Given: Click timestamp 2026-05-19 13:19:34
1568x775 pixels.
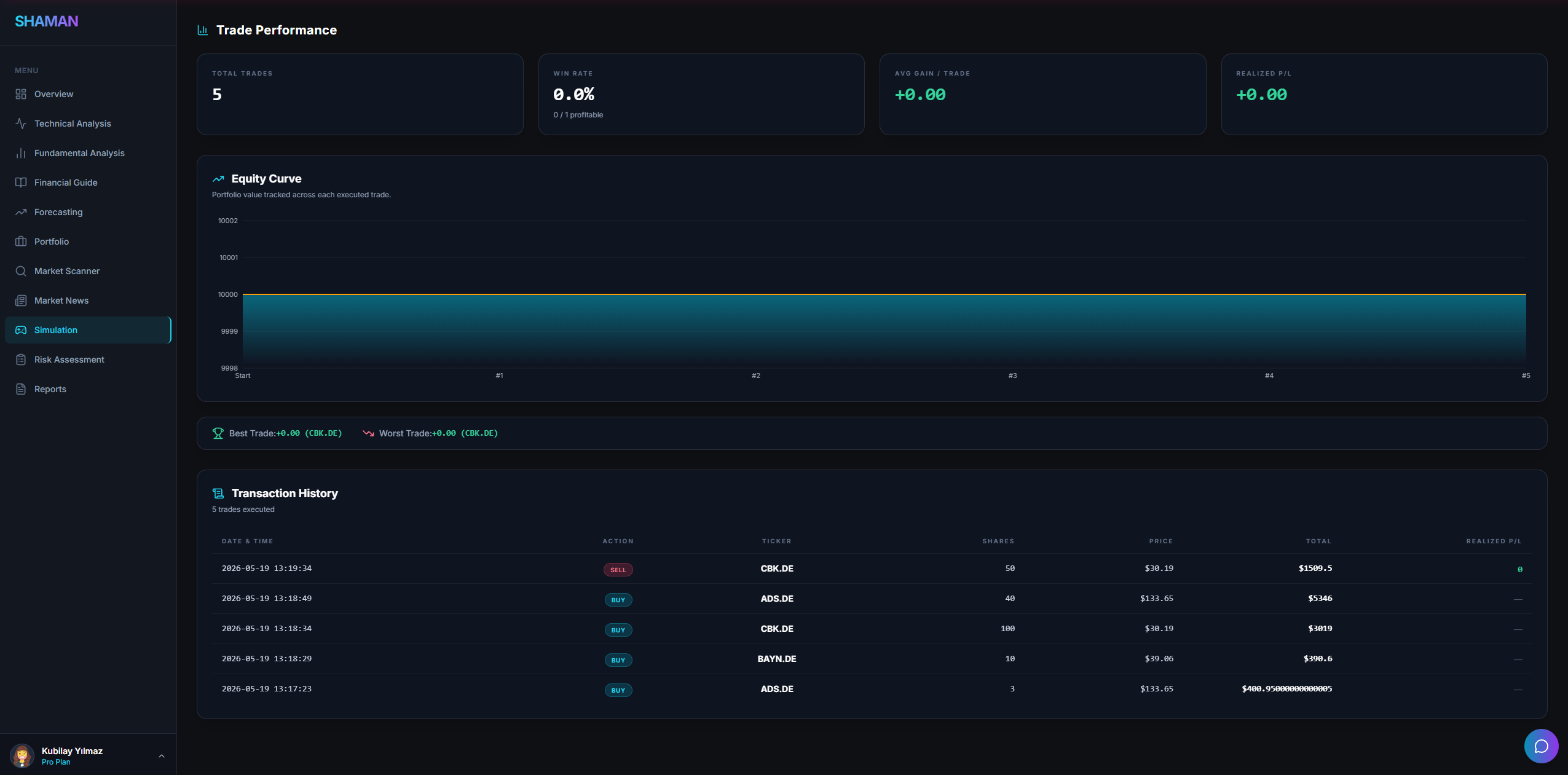Looking at the screenshot, I should tap(267, 568).
